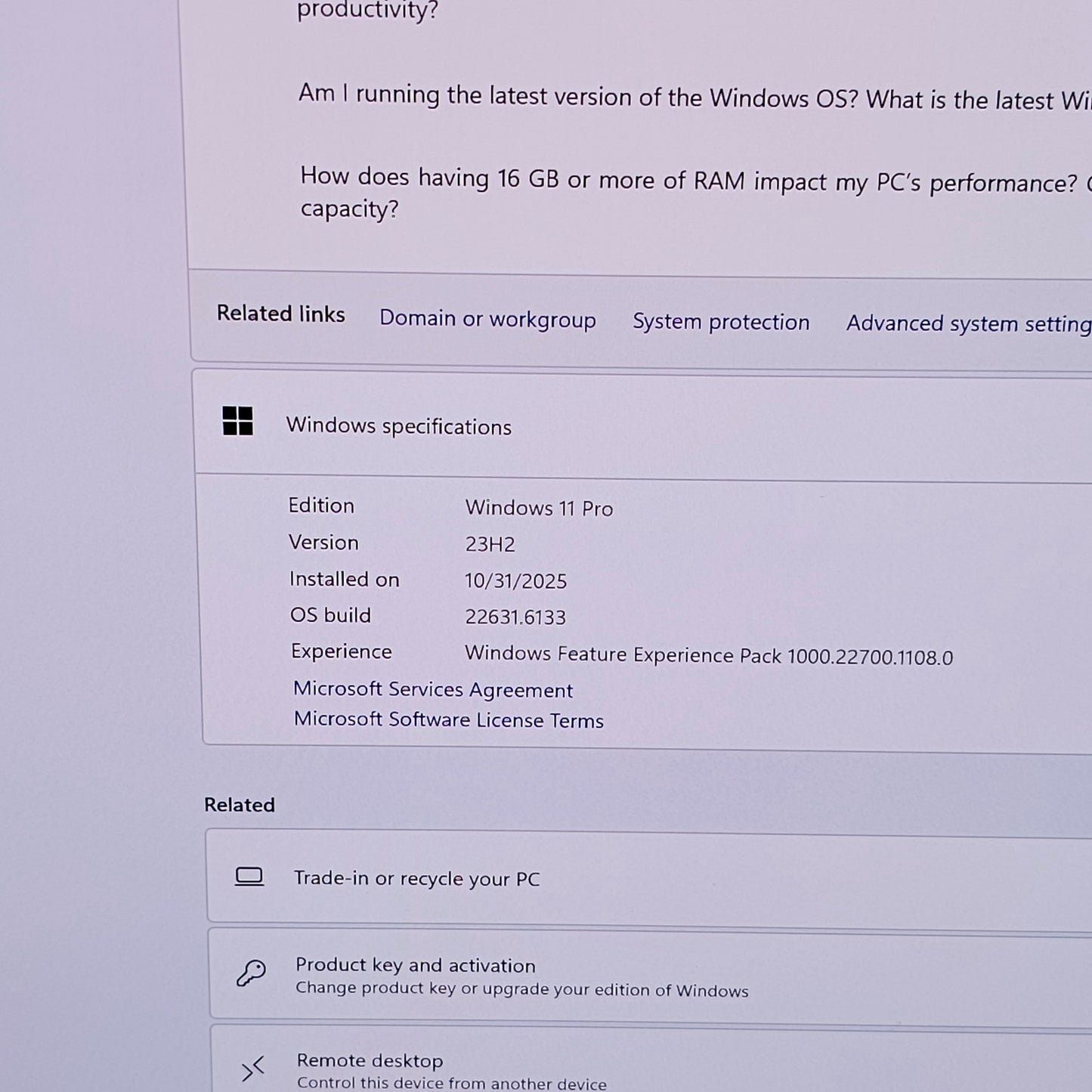The height and width of the screenshot is (1092, 1092).
Task: Open the Microsoft Software License Terms
Action: [x=448, y=719]
